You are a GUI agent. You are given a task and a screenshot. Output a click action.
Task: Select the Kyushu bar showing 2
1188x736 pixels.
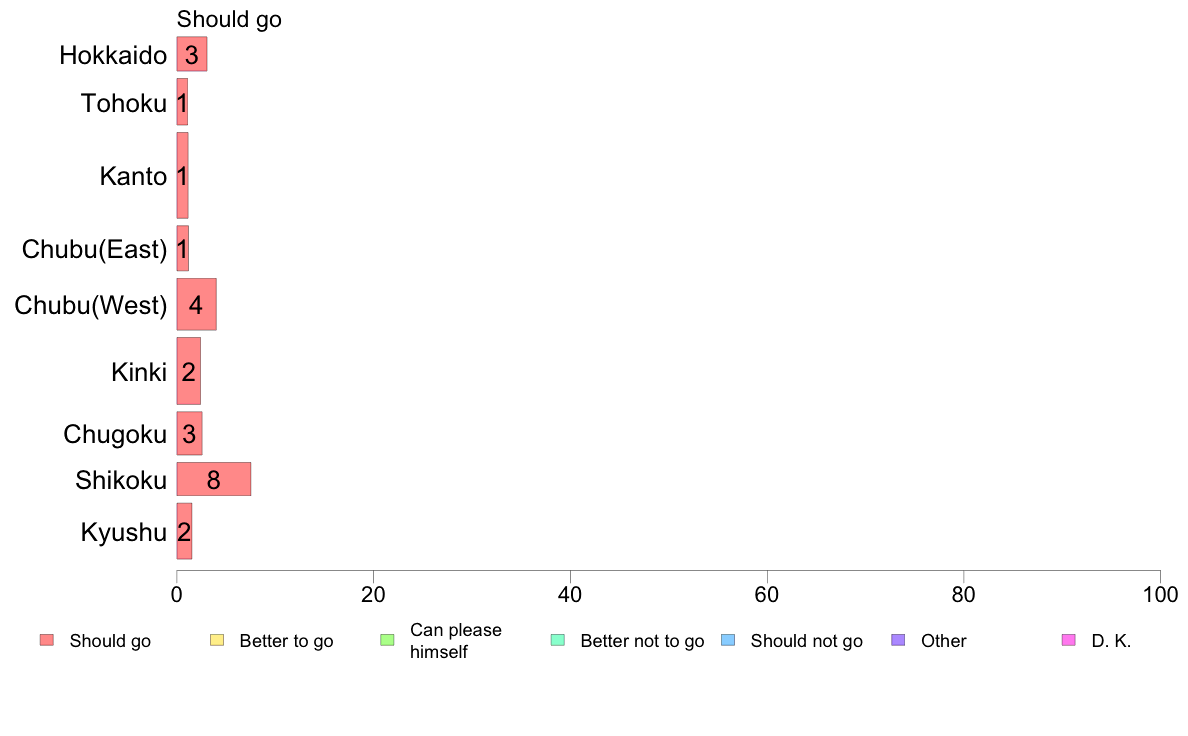184,531
